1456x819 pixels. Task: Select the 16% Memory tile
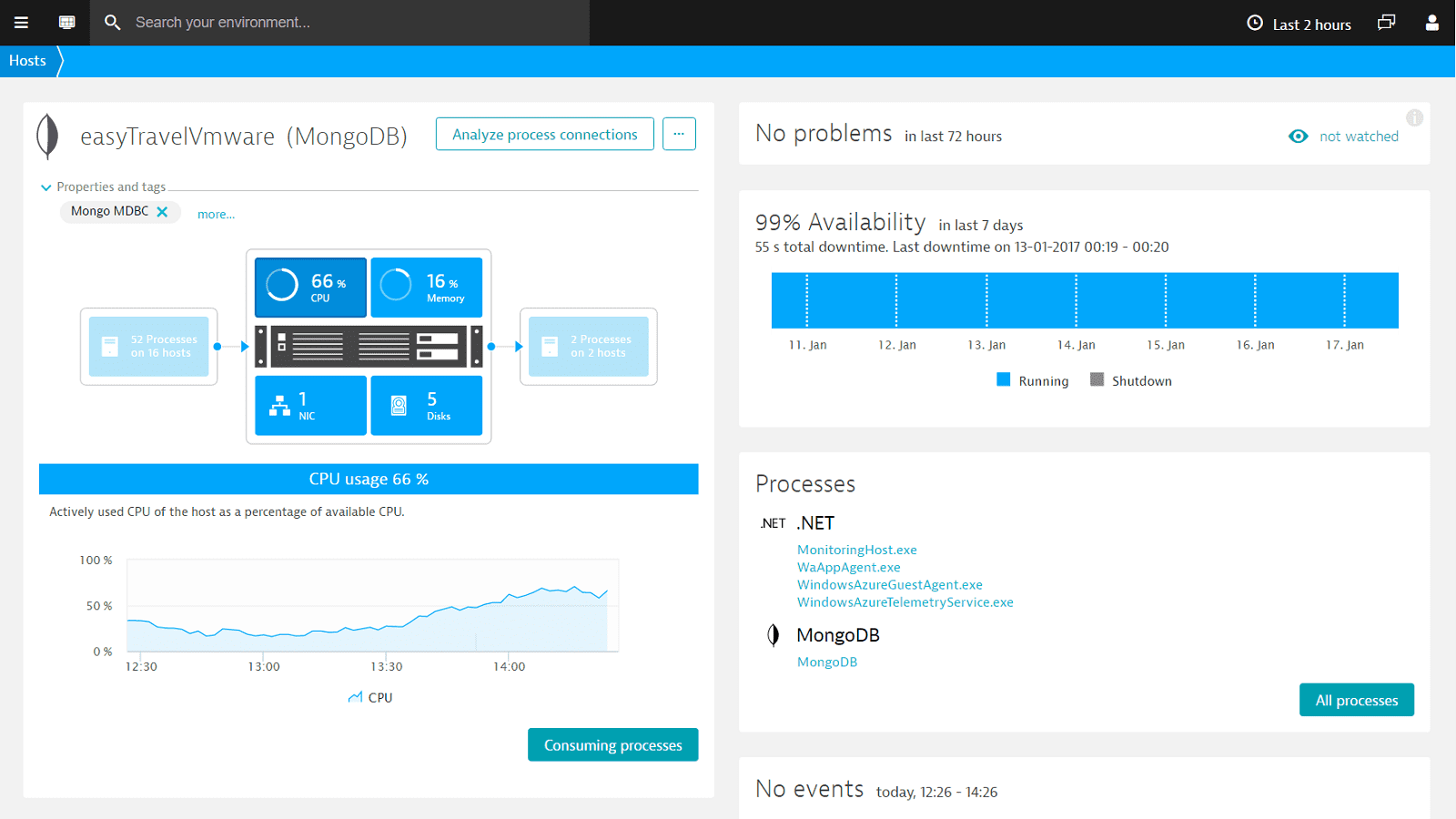coord(427,288)
